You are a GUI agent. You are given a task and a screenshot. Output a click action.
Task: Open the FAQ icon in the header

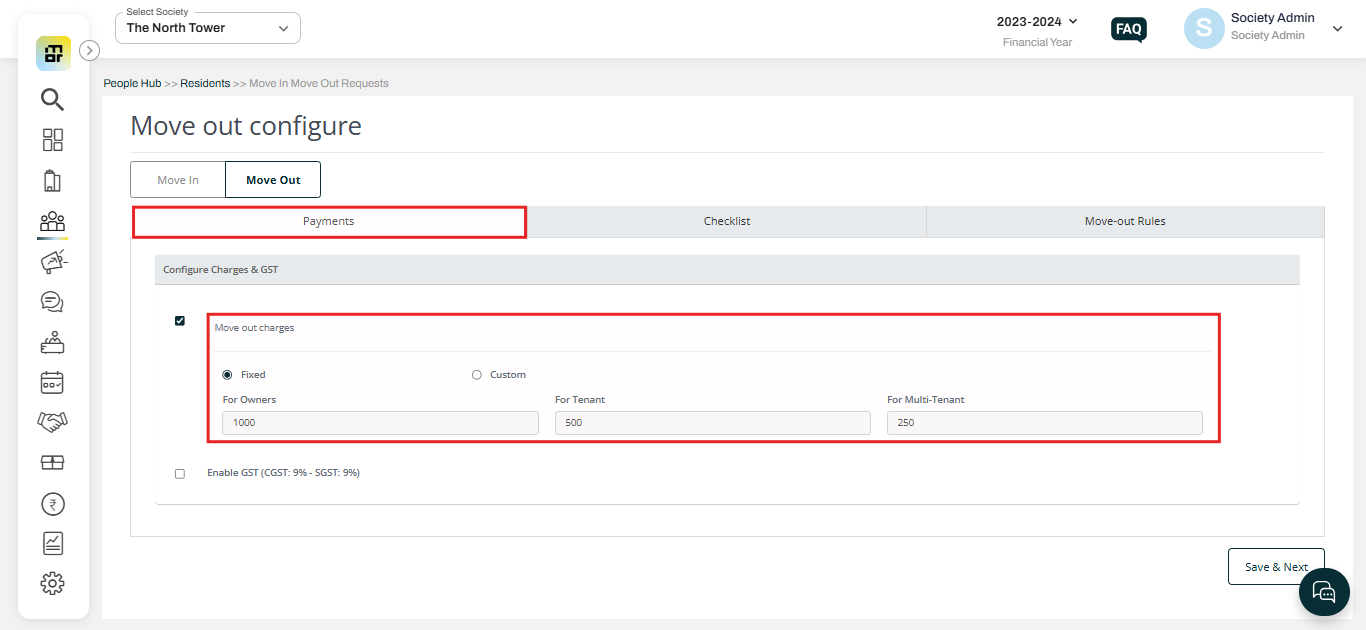(x=1129, y=29)
